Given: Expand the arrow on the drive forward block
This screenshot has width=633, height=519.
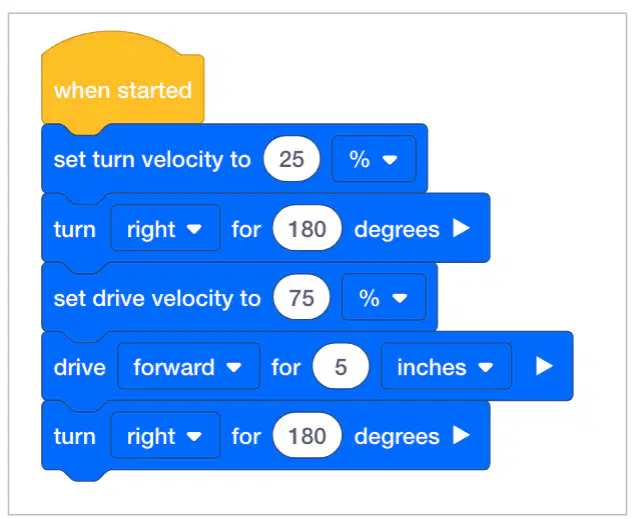Looking at the screenshot, I should tap(544, 366).
